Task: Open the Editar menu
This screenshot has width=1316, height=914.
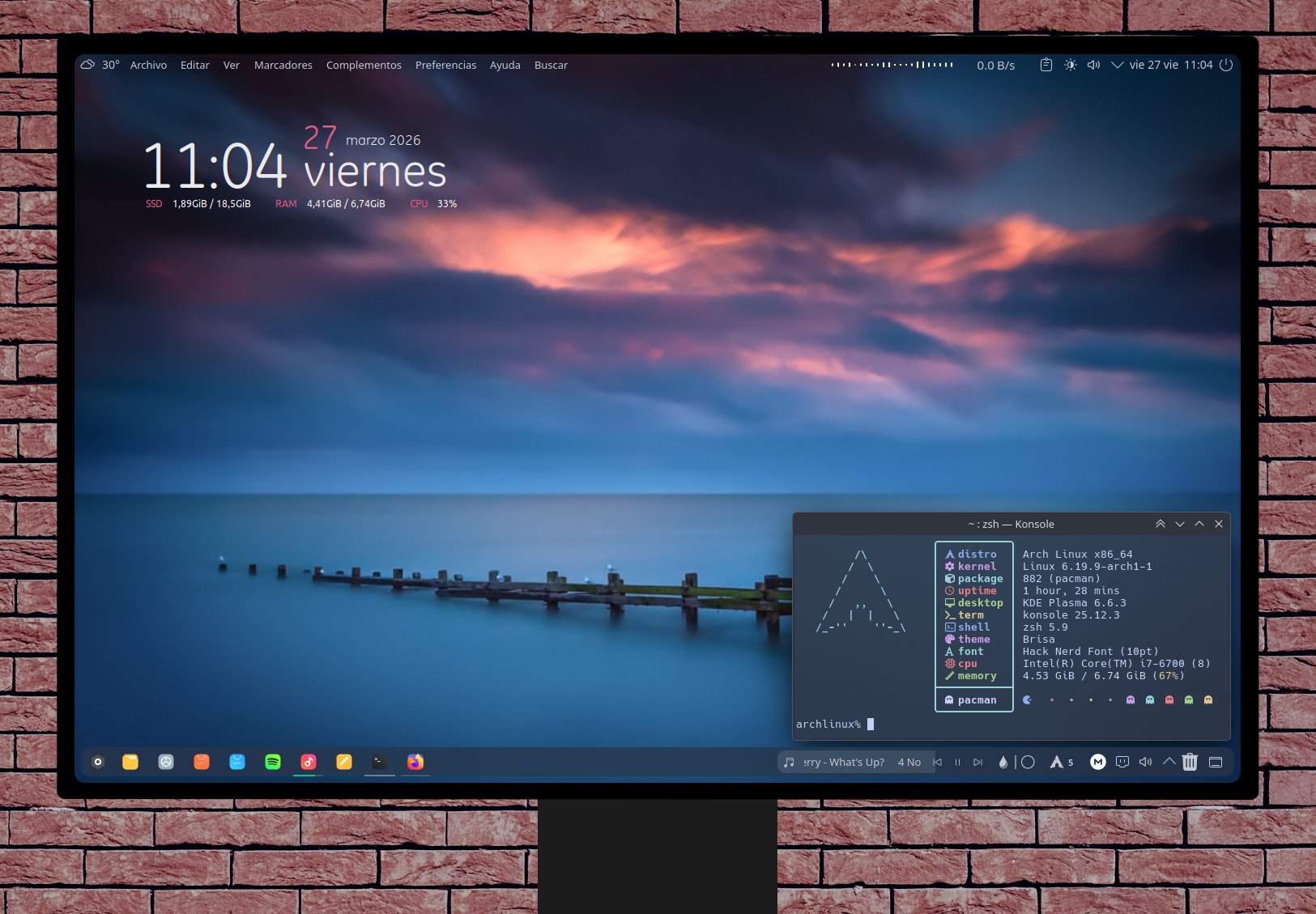Action: tap(194, 65)
